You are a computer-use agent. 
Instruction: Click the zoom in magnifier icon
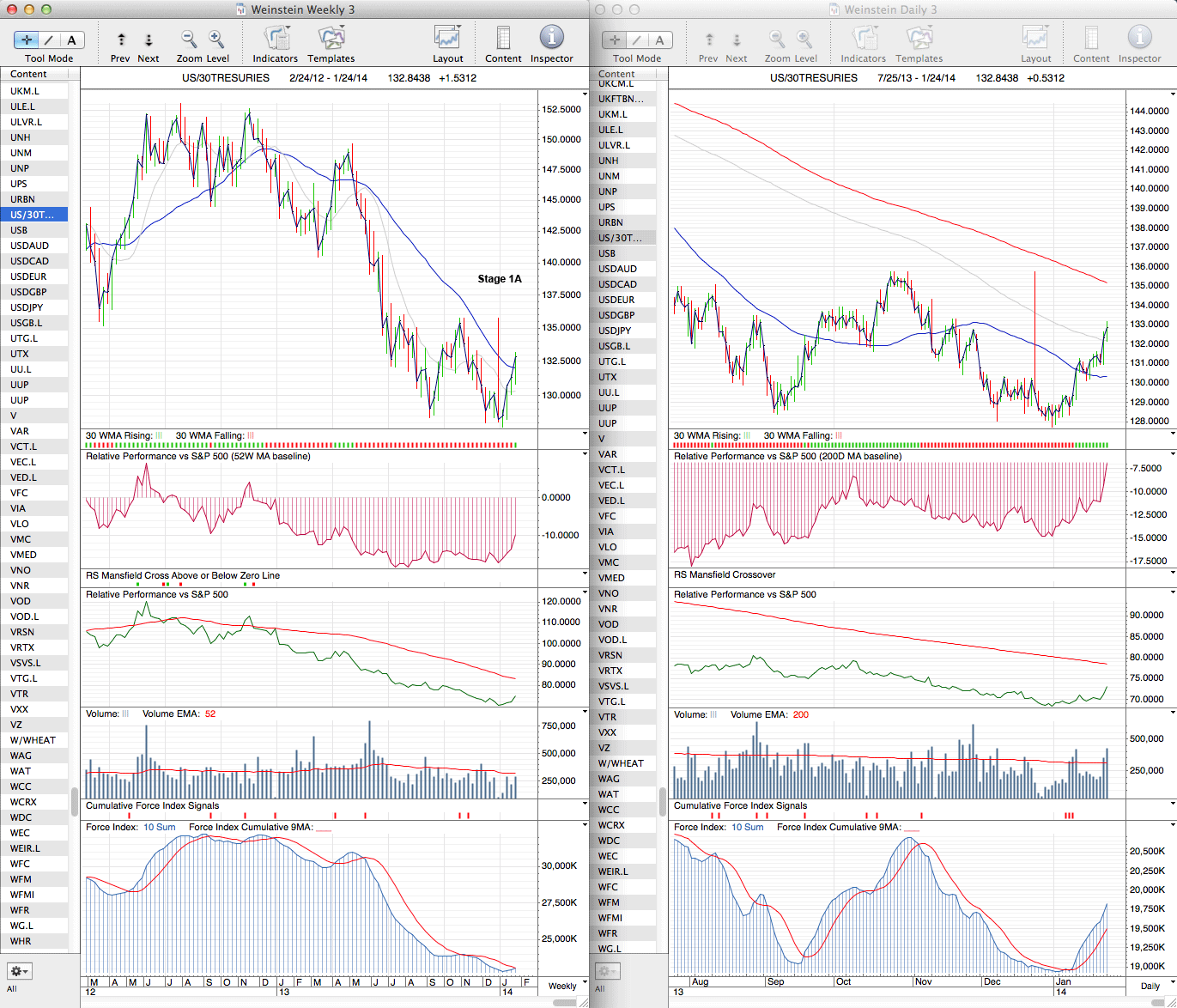(x=216, y=39)
